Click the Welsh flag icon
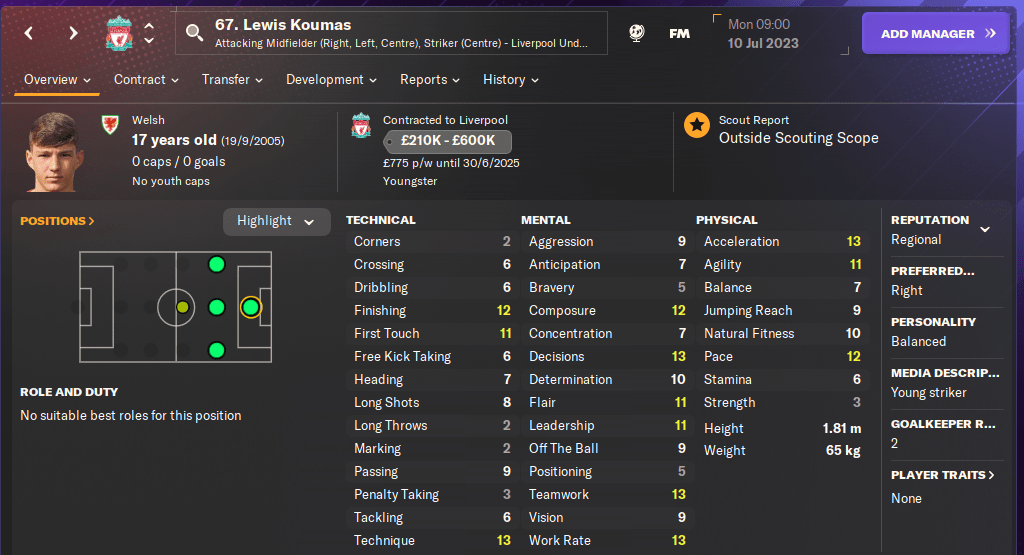 (x=110, y=125)
